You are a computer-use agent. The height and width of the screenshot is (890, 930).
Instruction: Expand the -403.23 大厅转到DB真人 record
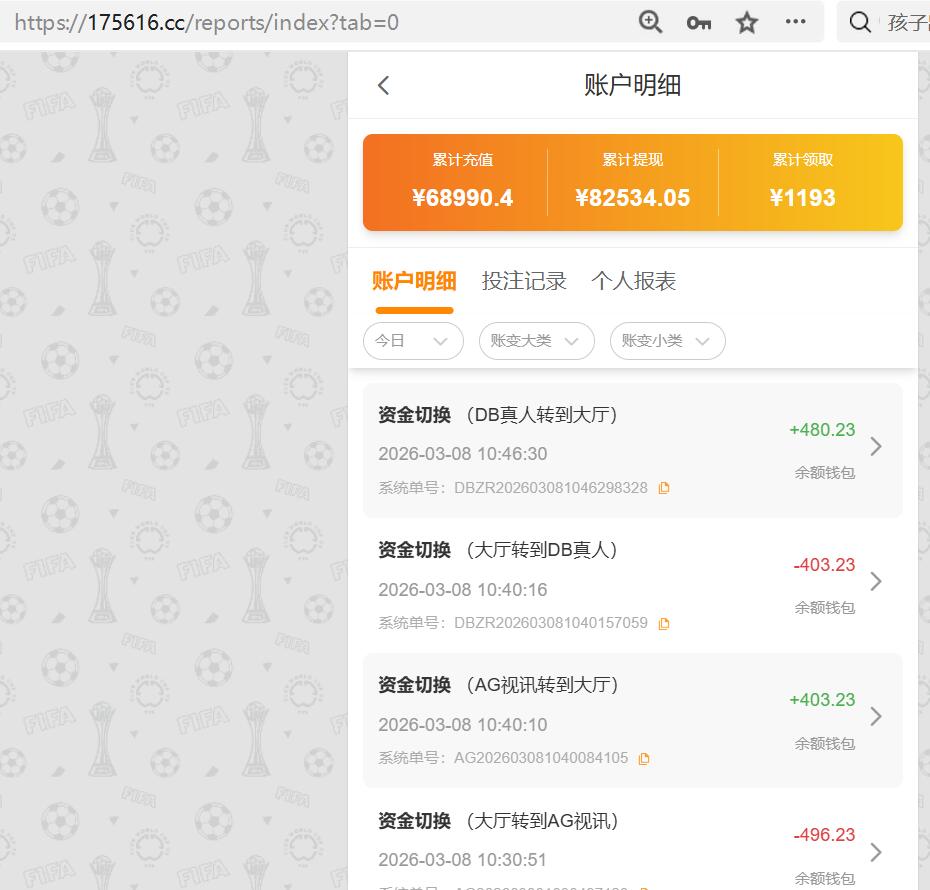[876, 582]
